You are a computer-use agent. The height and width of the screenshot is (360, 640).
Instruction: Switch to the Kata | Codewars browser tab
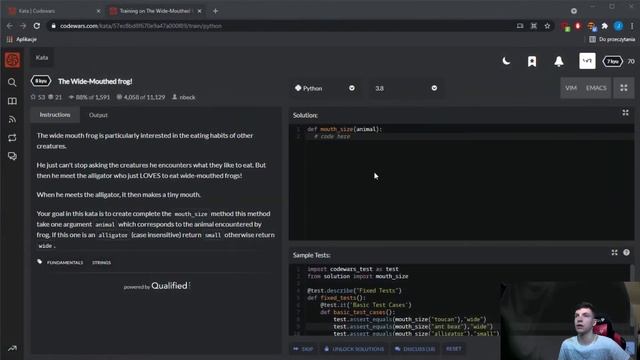54,11
